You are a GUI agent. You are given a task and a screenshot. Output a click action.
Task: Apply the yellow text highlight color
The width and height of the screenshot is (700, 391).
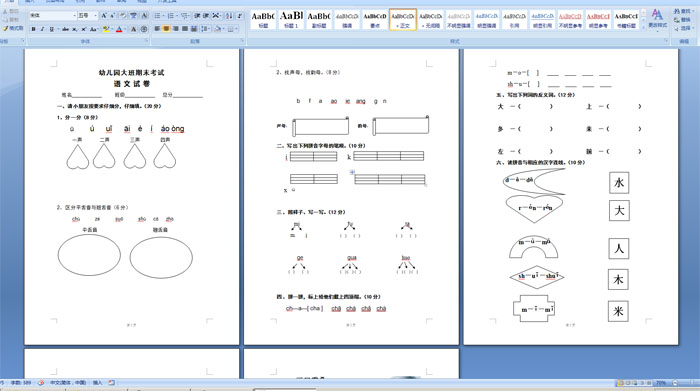coord(106,29)
